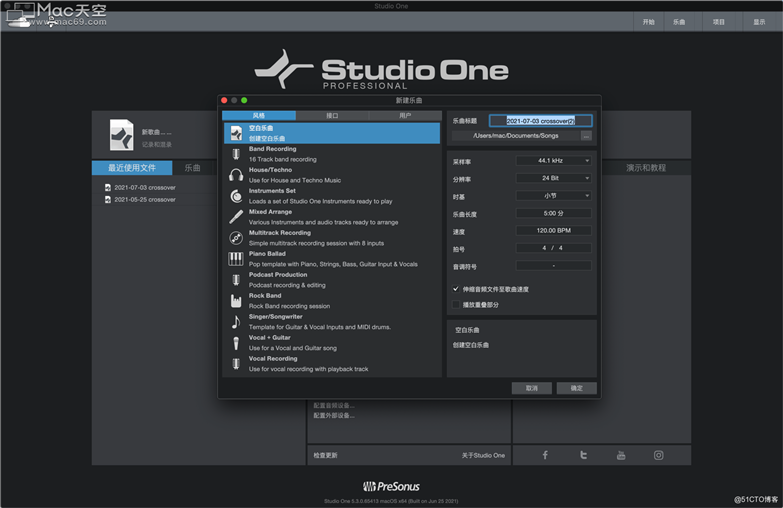Open the 24 Bit resolution dropdown

(x=553, y=178)
